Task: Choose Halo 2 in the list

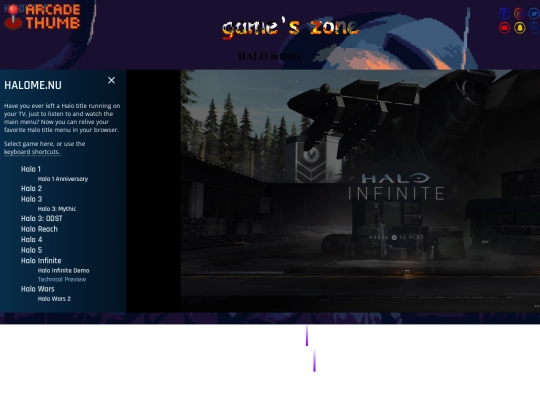Action: [31, 188]
